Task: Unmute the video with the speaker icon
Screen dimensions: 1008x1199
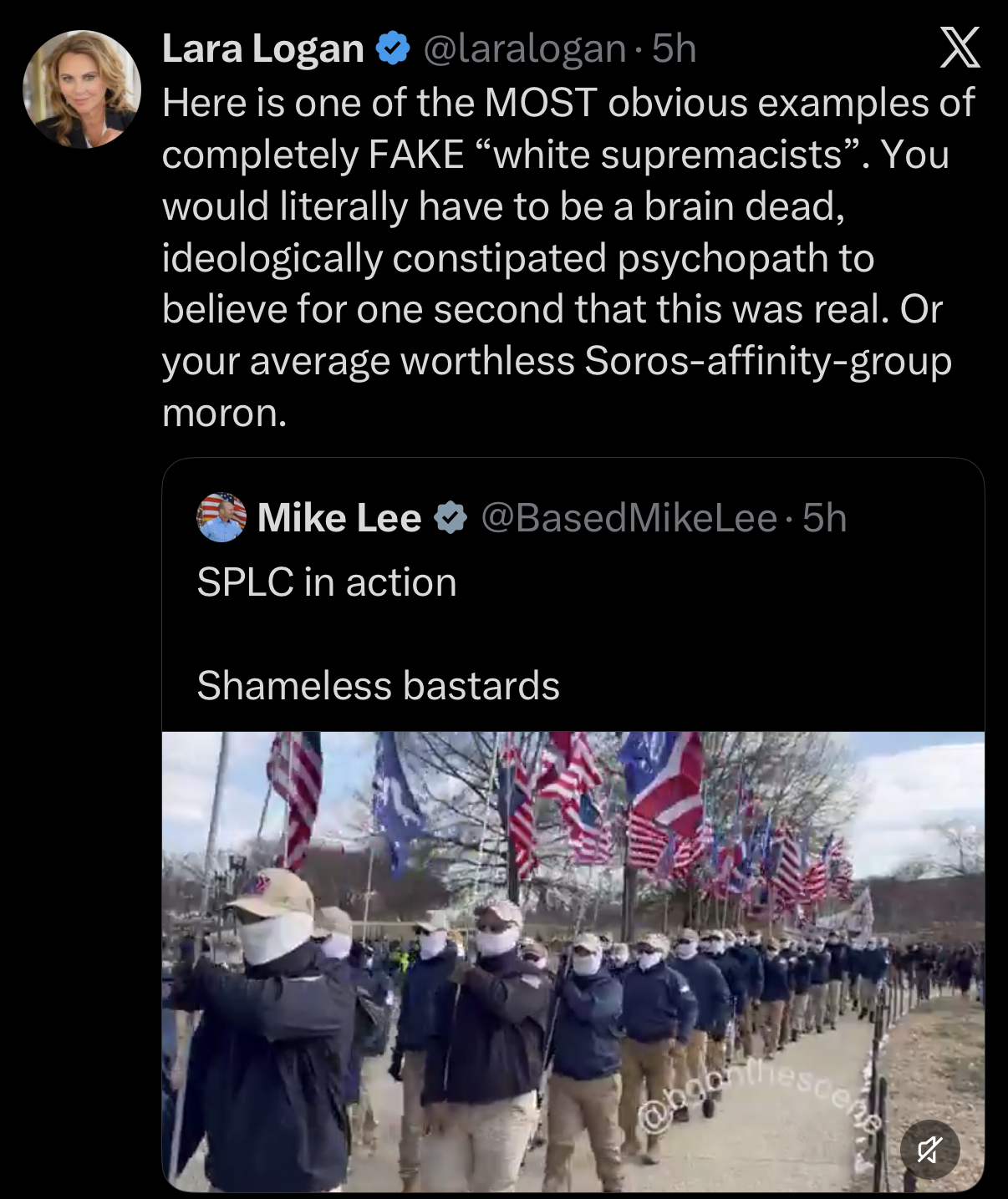Action: point(929,1149)
